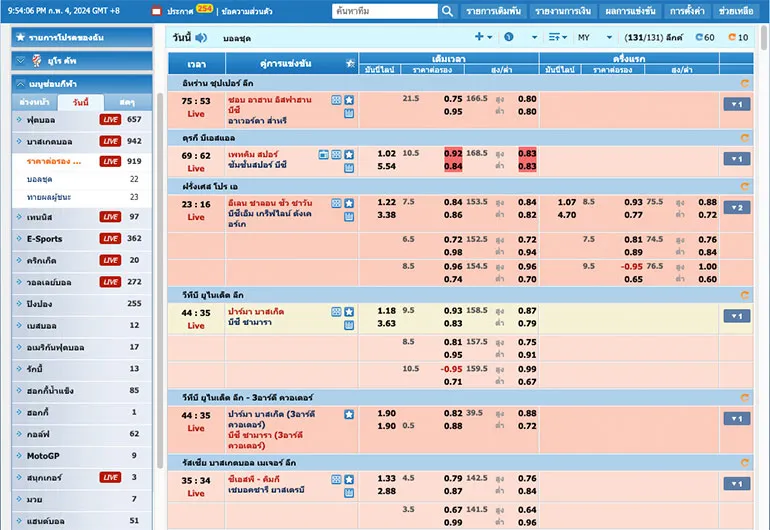Switch to the สดๆ live tab
770x530 pixels.
pos(127,103)
